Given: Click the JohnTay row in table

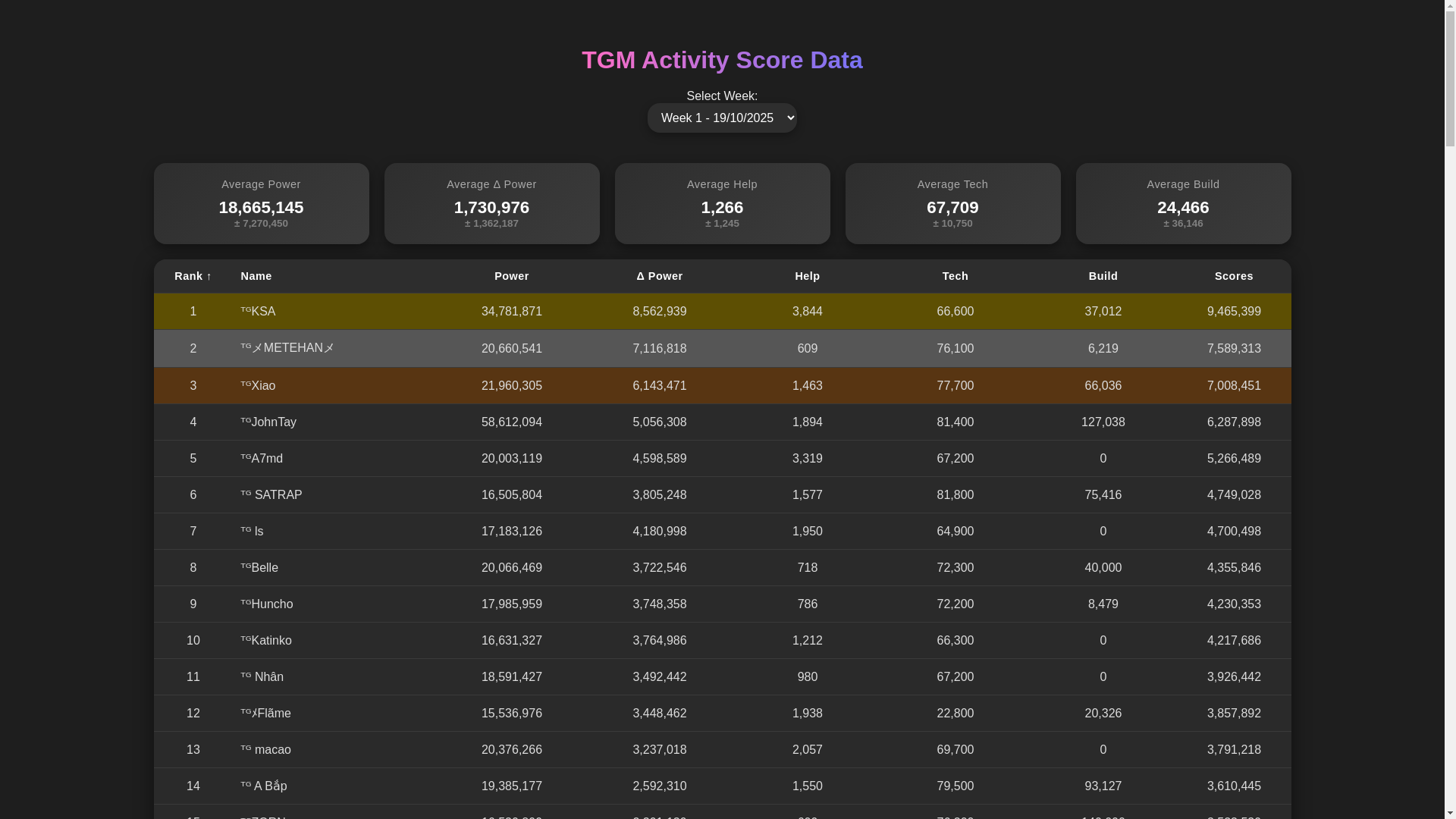Looking at the screenshot, I should click(x=721, y=422).
